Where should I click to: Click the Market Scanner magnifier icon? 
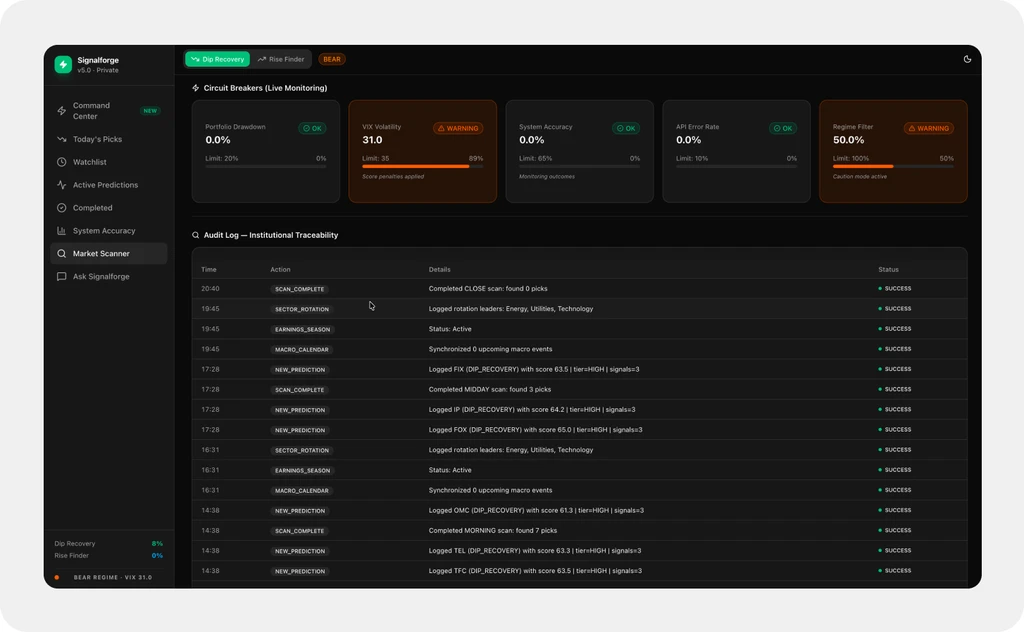pos(61,253)
